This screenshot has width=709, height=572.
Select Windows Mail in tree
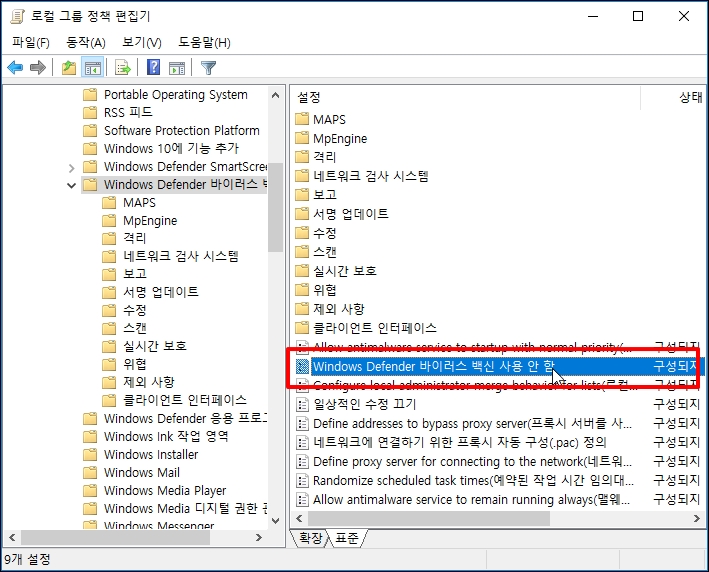[x=142, y=473]
